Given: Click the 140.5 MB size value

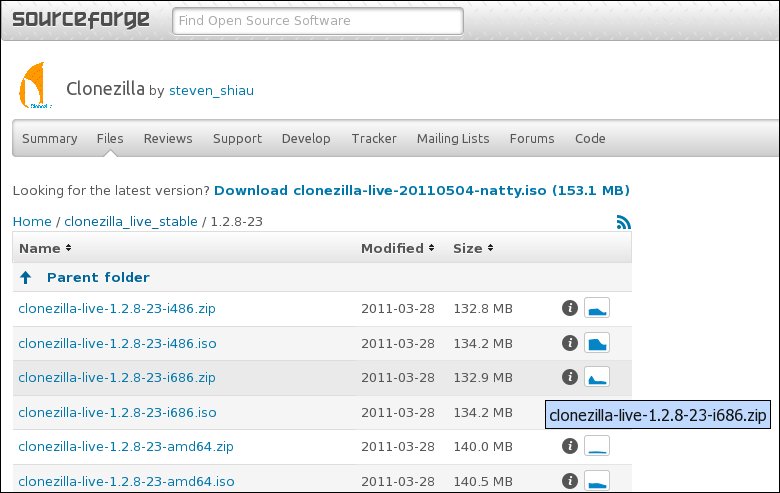Looking at the screenshot, I should tap(483, 481).
